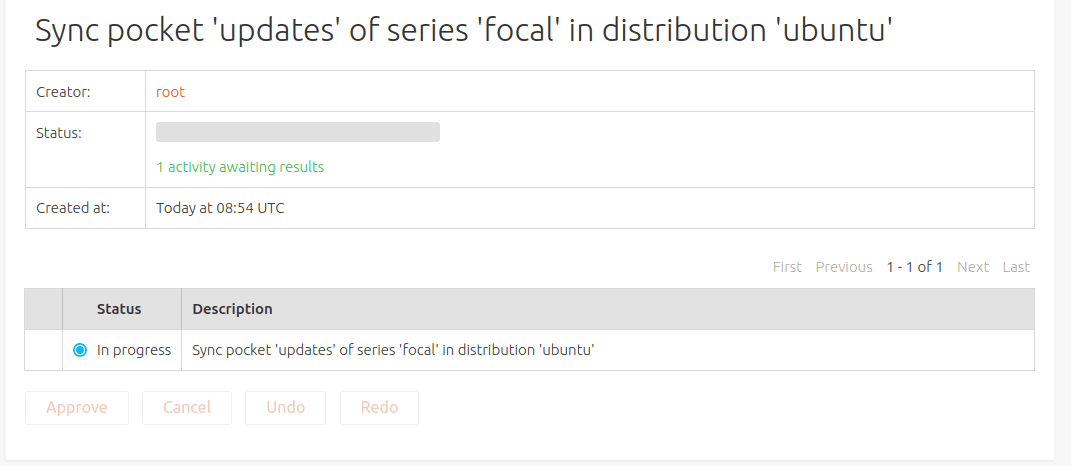This screenshot has width=1071, height=466.
Task: Click the Description column header
Action: pyautogui.click(x=232, y=309)
